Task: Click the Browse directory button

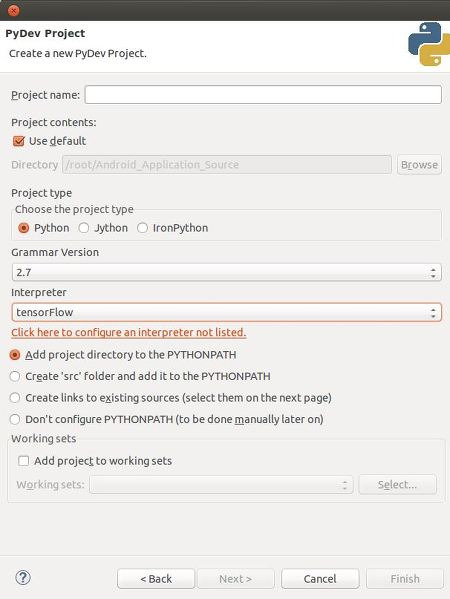Action: click(x=419, y=165)
